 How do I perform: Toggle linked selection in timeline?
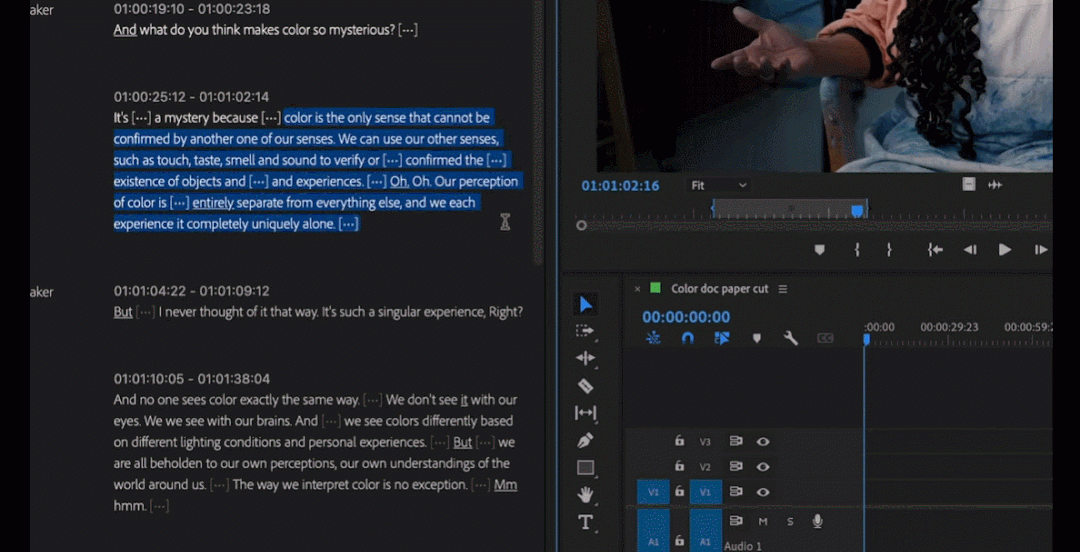point(722,338)
